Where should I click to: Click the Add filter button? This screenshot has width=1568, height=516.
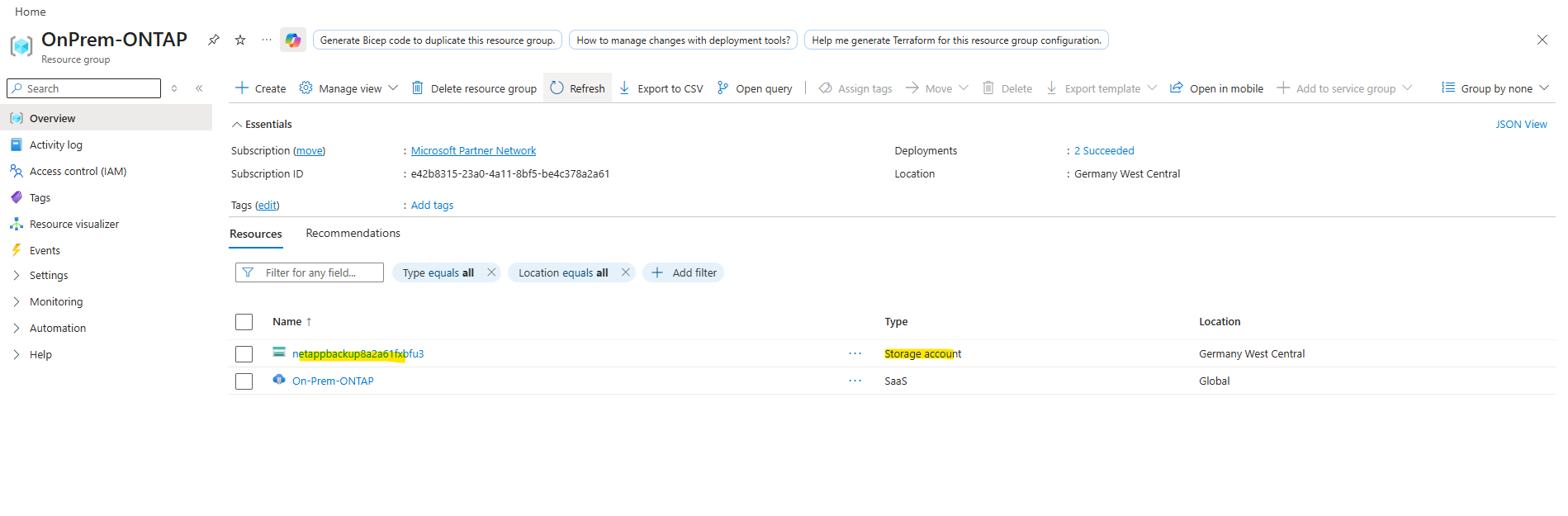684,272
